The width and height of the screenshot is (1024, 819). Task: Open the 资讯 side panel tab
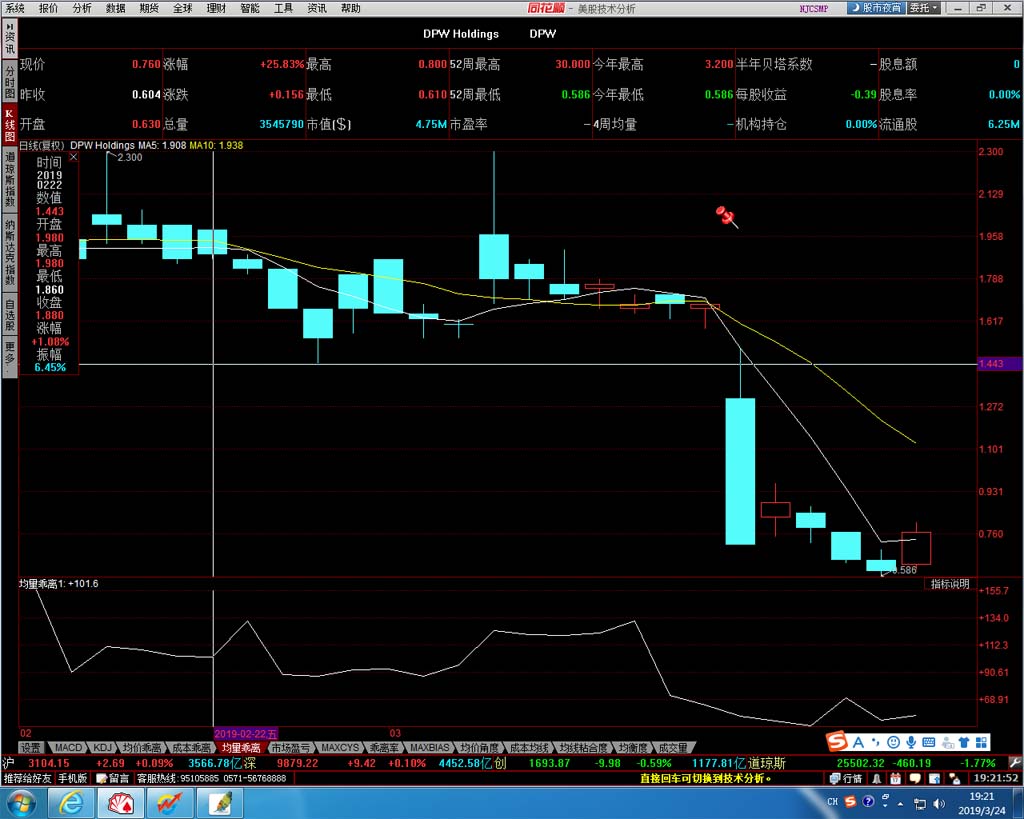(10, 39)
